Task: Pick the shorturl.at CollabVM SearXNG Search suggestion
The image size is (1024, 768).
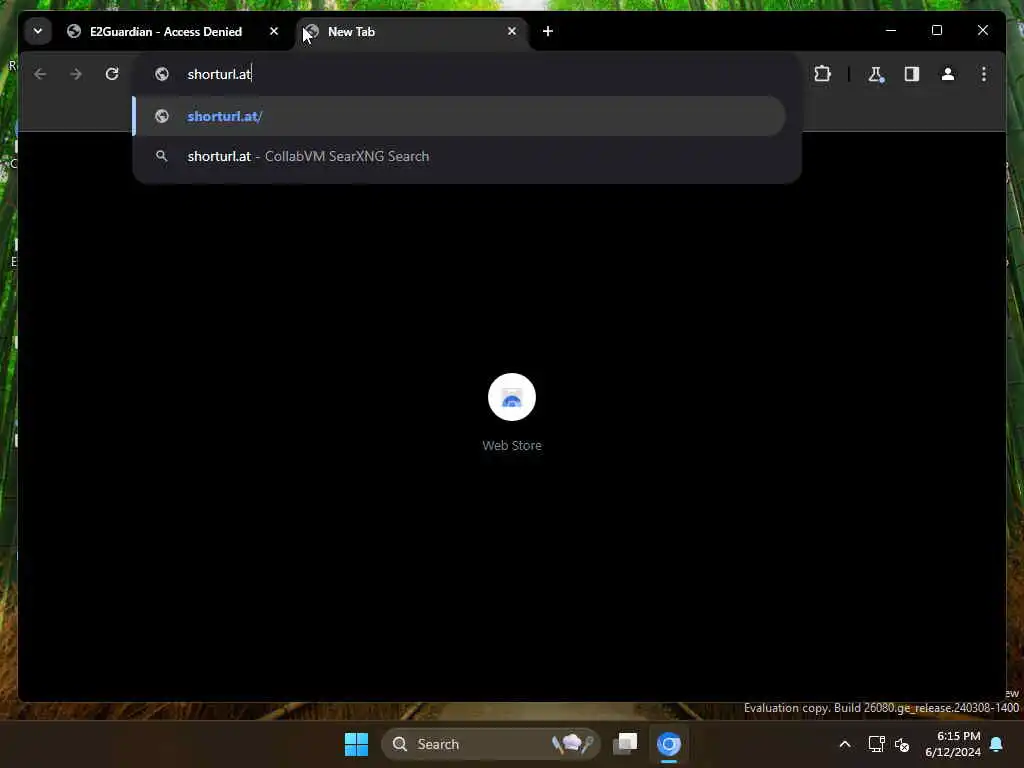Action: pos(460,156)
